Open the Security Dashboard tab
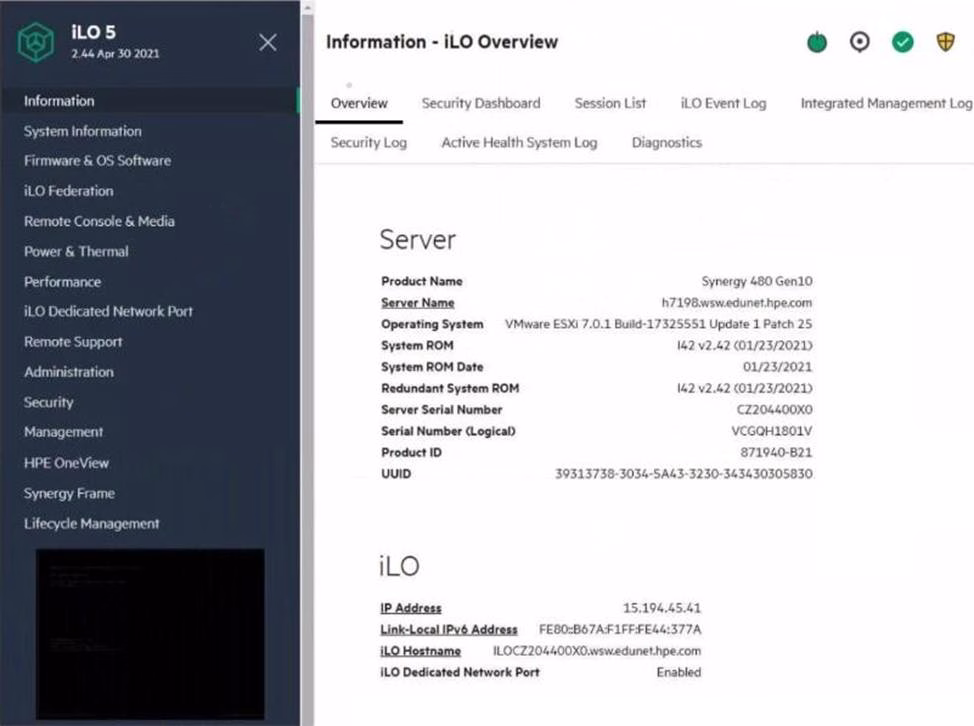This screenshot has width=974, height=726. 480,103
